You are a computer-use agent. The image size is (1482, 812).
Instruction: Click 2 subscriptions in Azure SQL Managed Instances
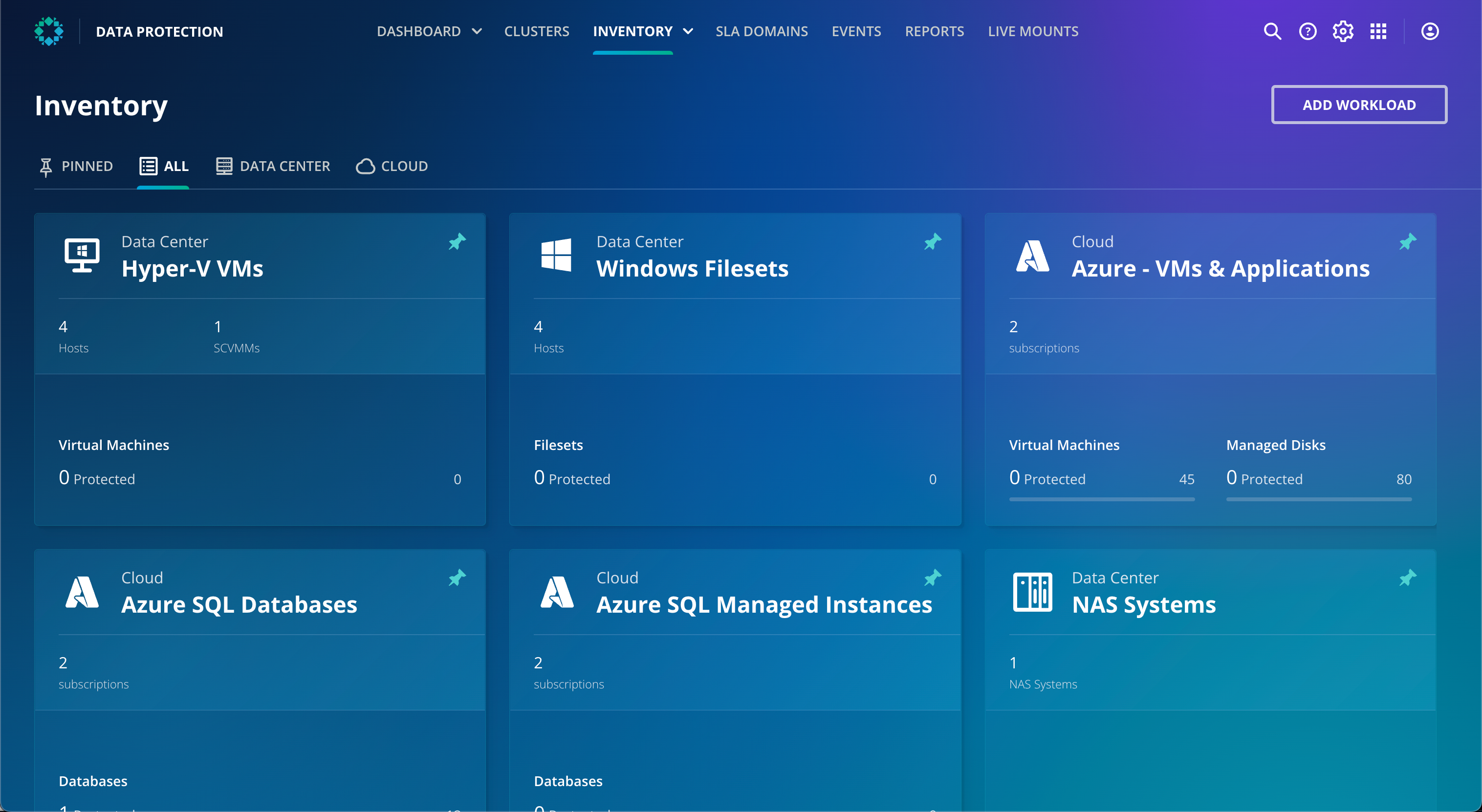568,672
